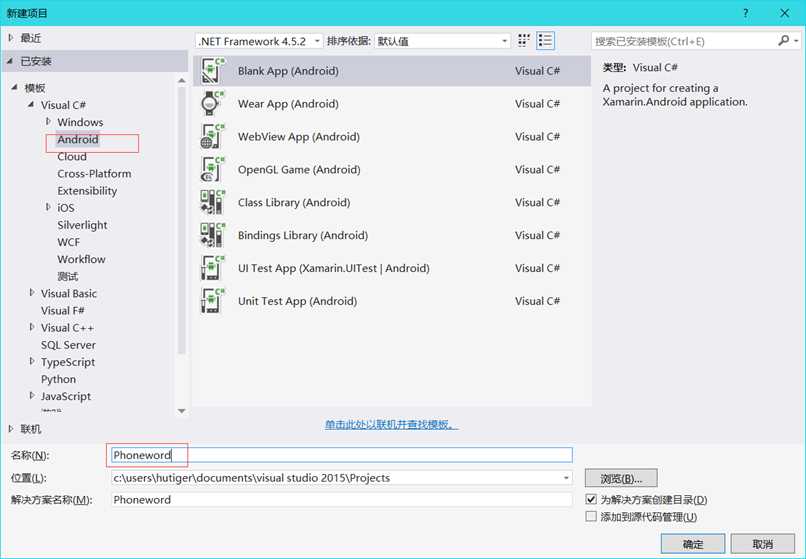Enable add to source control checkbox
The image size is (806, 559).
tap(591, 516)
